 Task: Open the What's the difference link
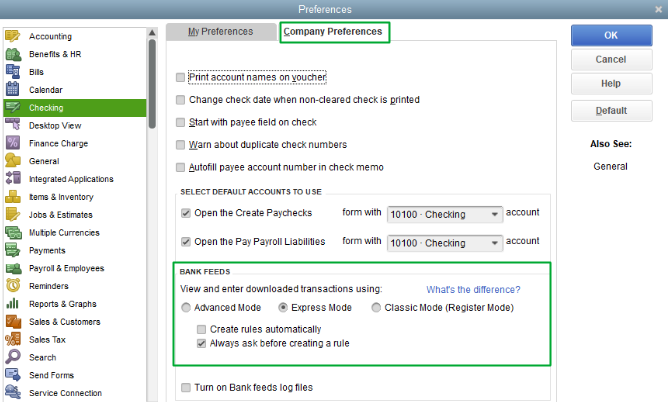[x=473, y=290]
